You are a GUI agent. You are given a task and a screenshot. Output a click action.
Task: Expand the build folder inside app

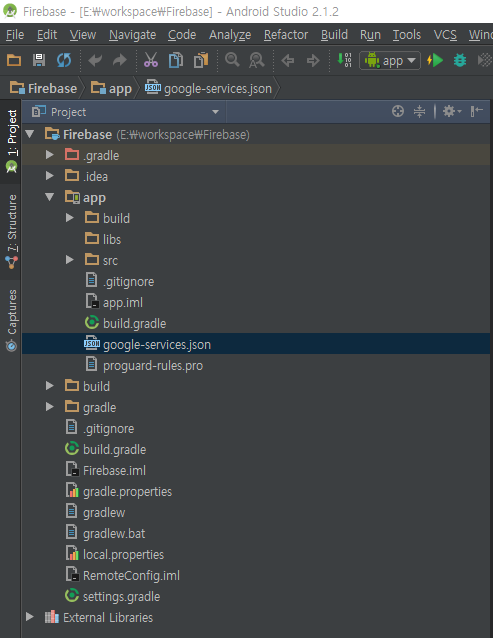tap(70, 218)
